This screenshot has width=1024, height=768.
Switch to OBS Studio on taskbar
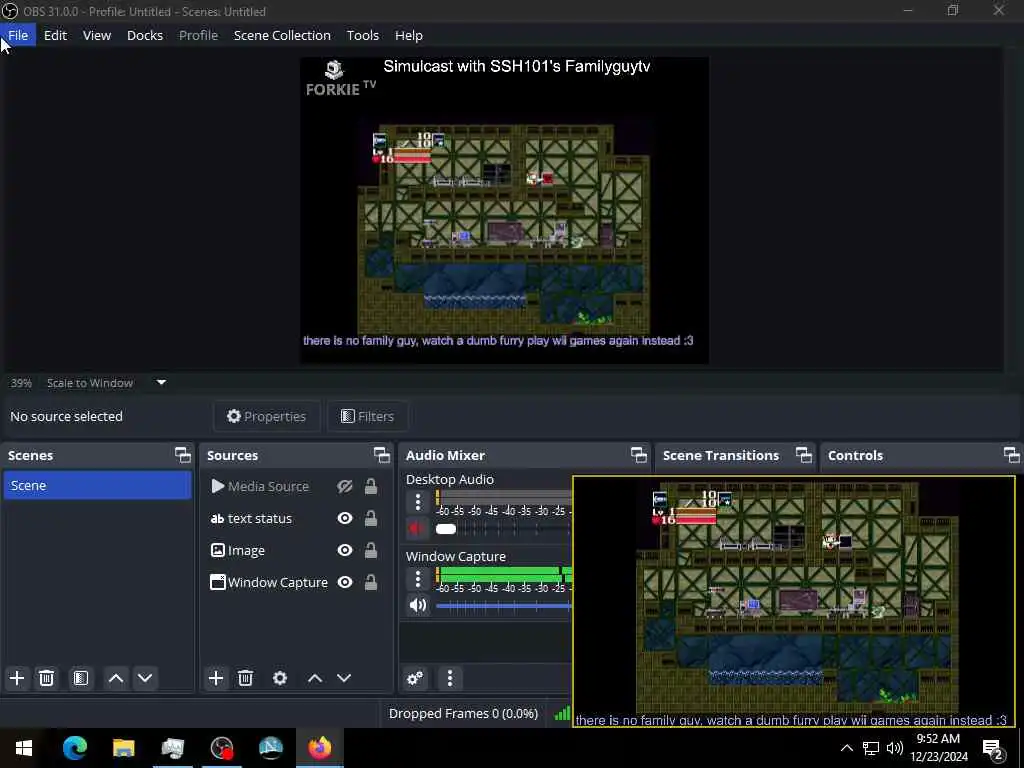221,748
